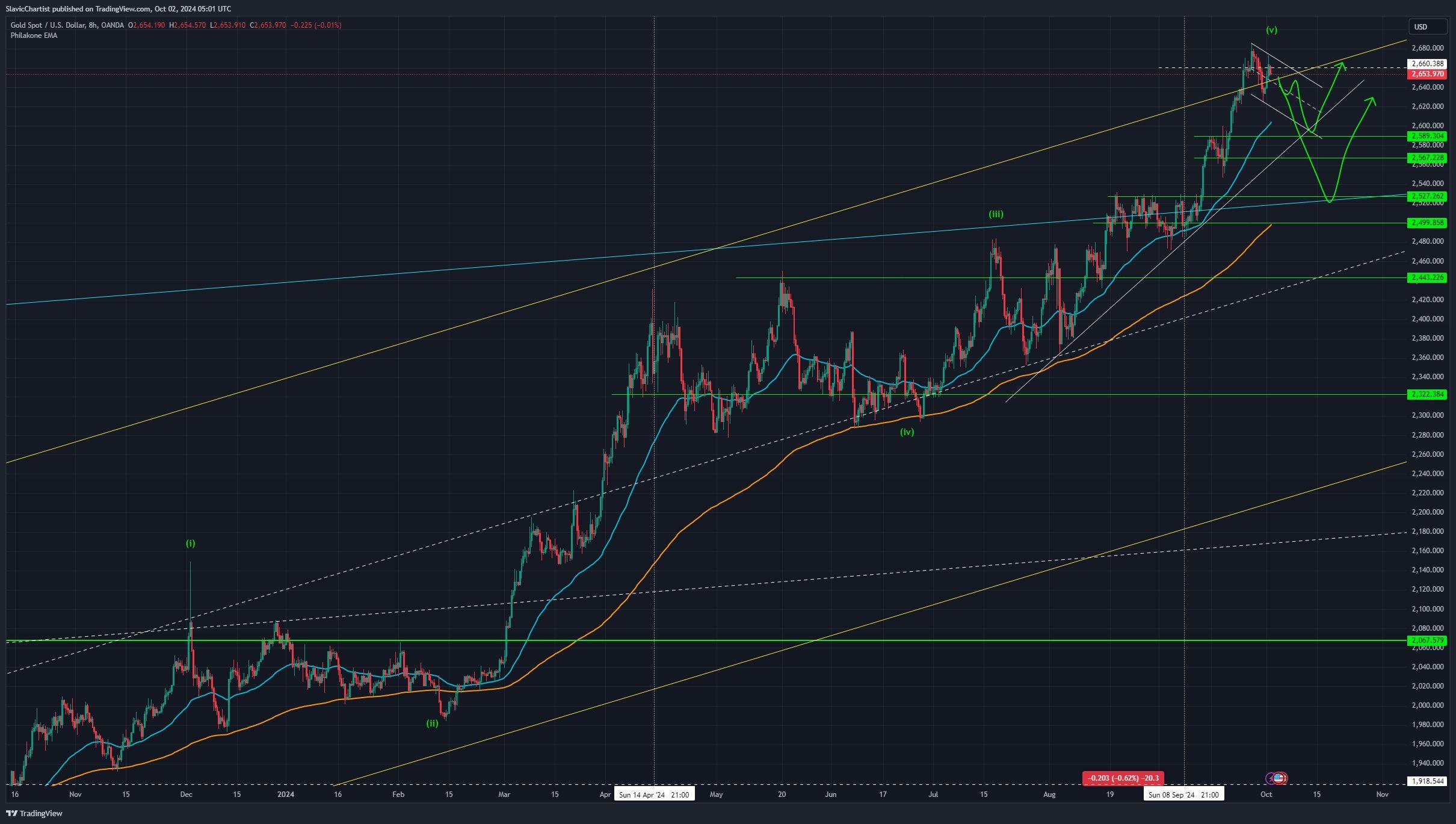Select the green price level label 2,443.226
Viewport: 1456px width, 824px height.
[1427, 277]
